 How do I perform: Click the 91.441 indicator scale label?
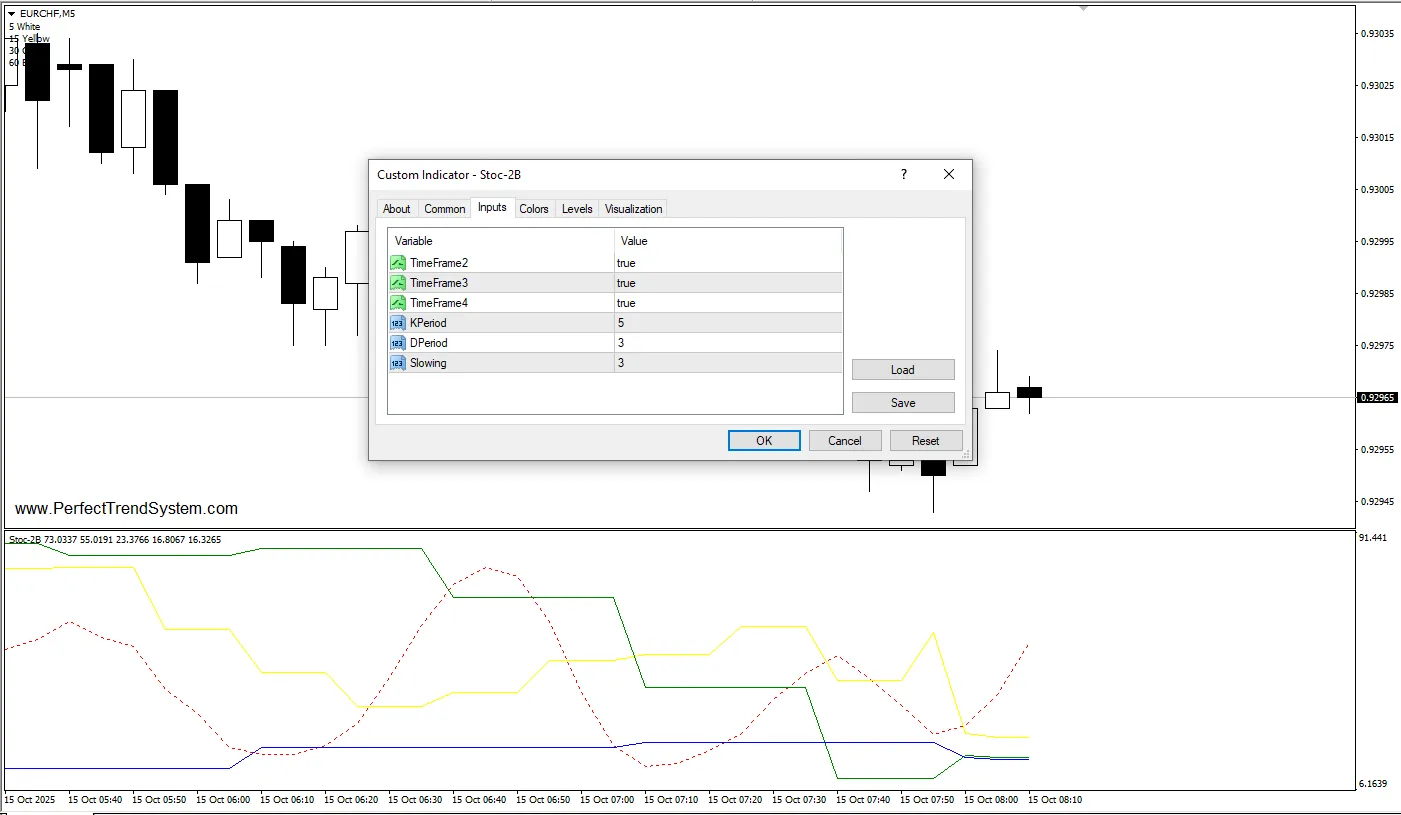1372,538
